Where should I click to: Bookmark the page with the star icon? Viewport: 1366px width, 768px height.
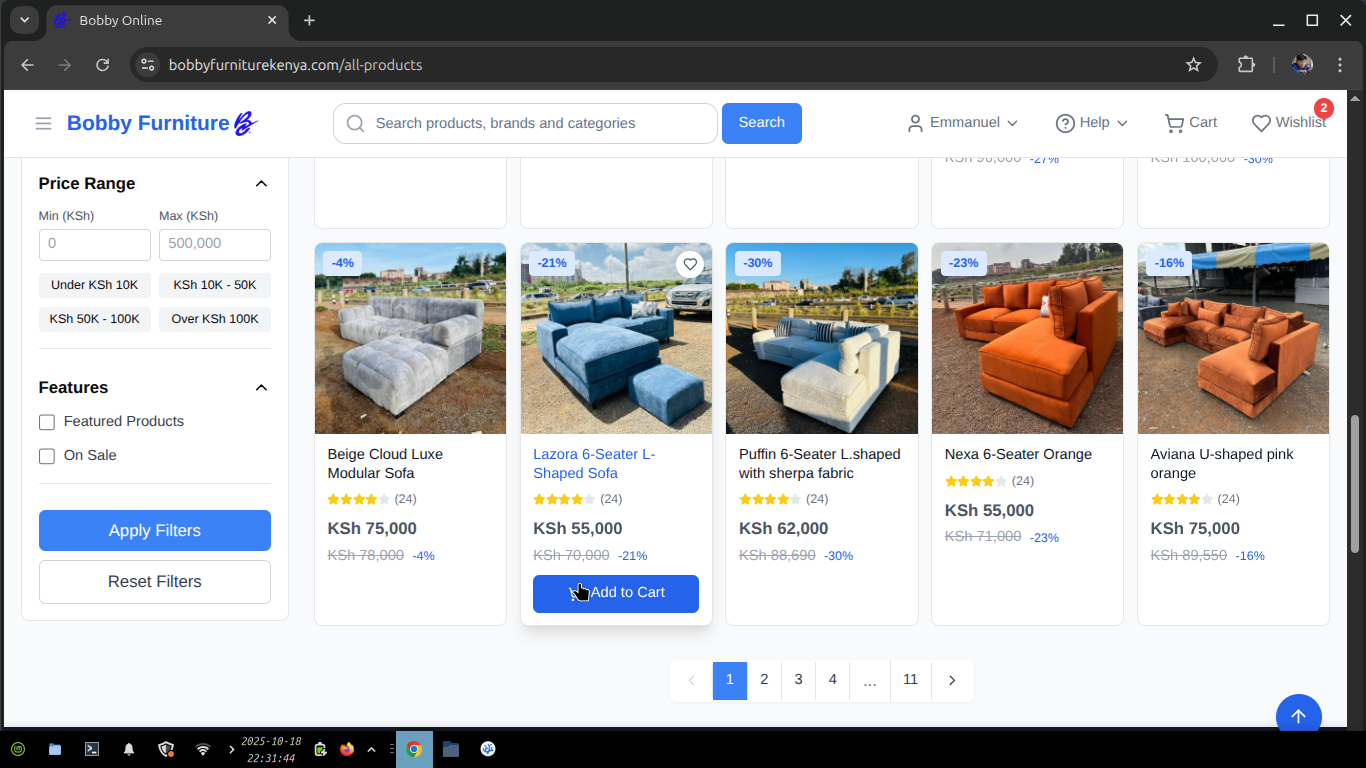(1193, 64)
